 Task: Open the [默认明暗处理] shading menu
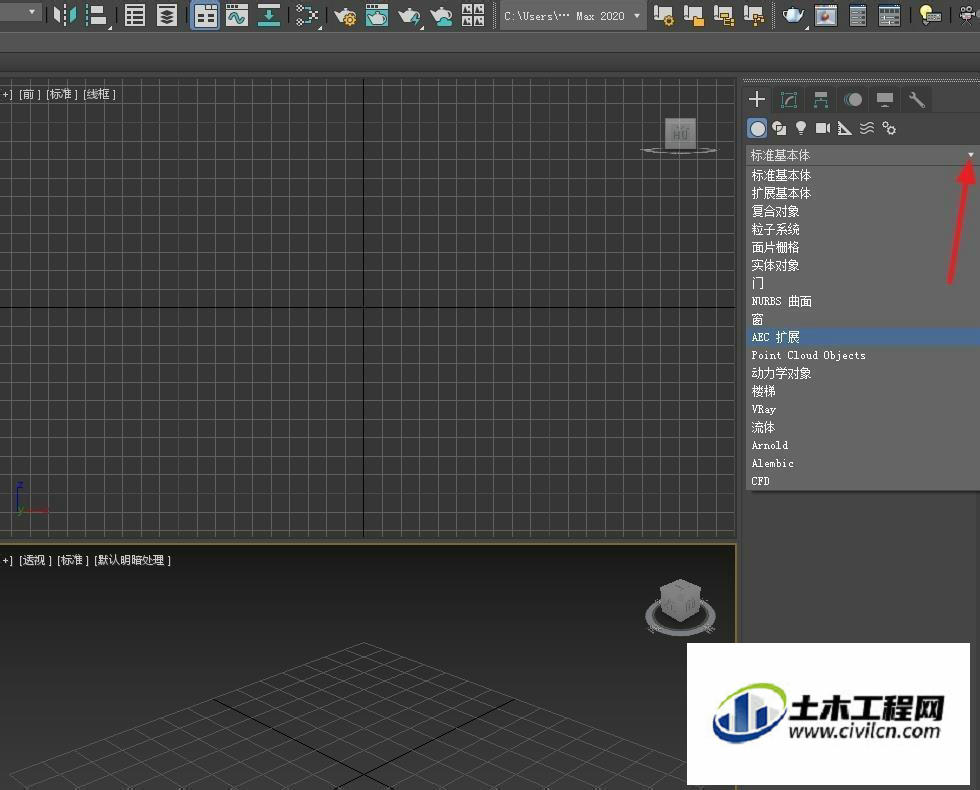(132, 560)
